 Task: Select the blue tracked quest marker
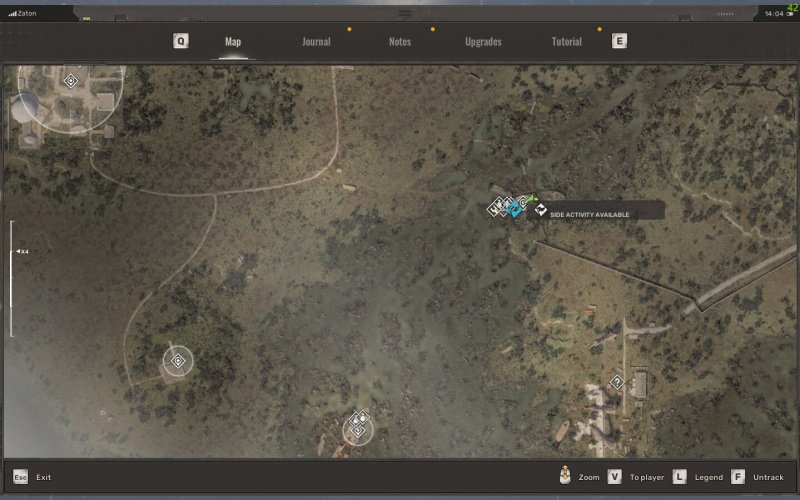[515, 209]
